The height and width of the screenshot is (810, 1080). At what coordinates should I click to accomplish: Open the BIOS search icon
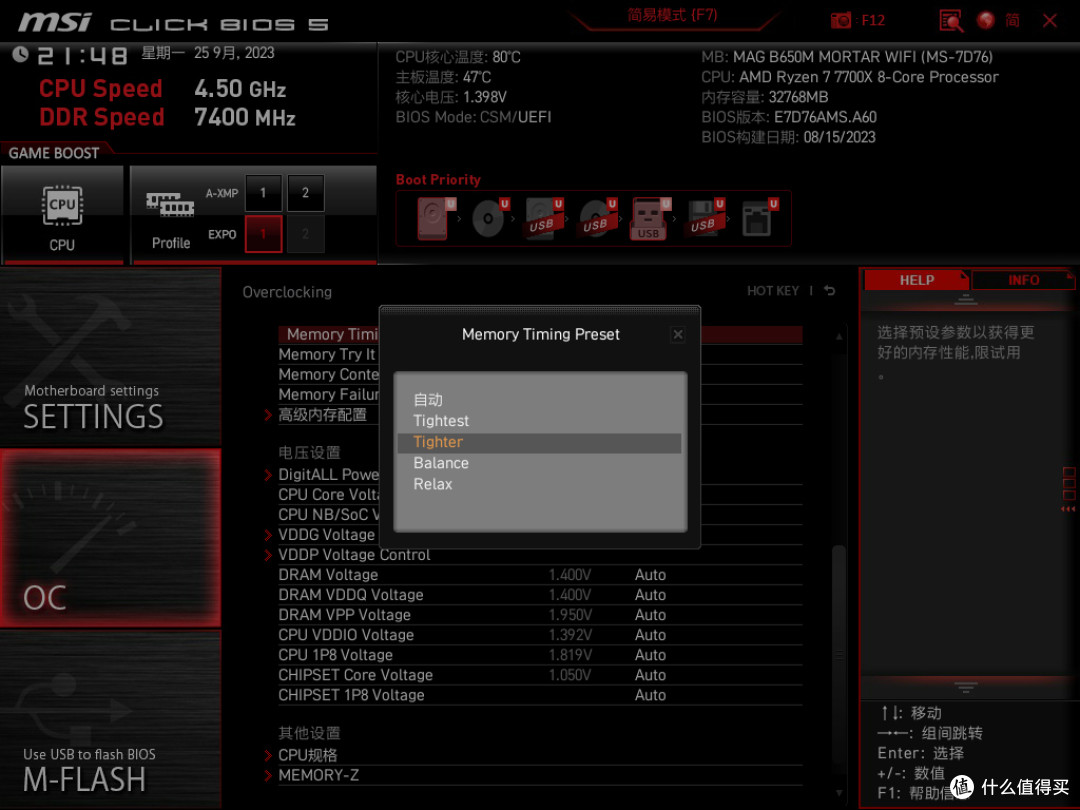click(951, 21)
